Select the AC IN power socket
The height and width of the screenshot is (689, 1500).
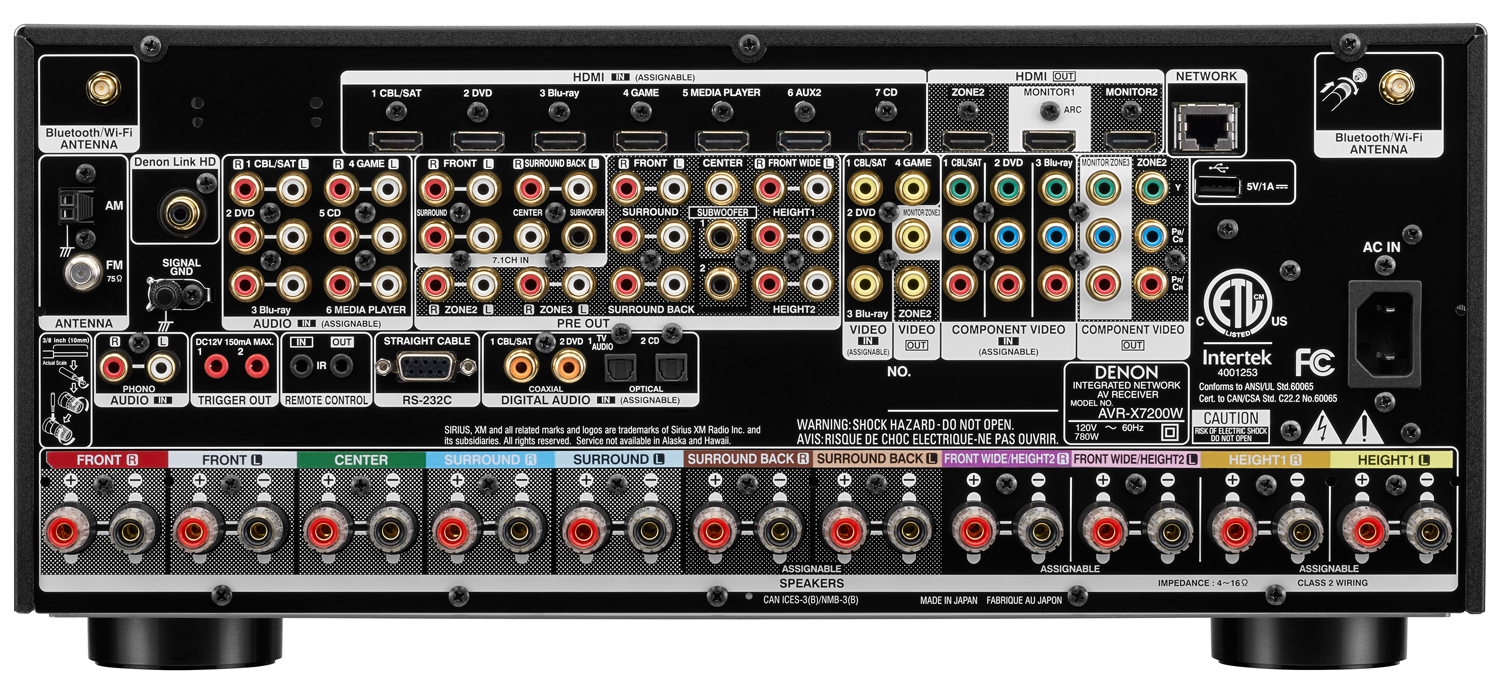tap(1385, 317)
